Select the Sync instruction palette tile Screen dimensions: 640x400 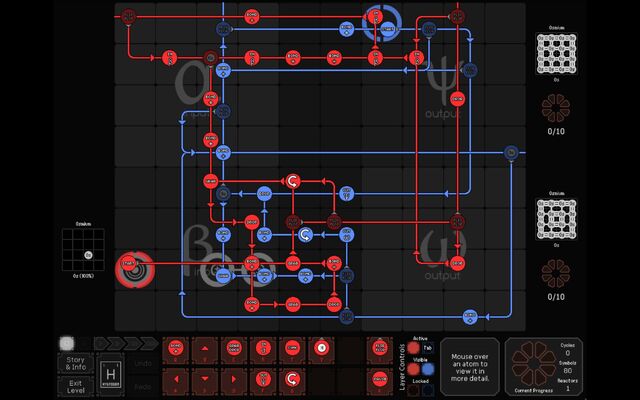292,350
